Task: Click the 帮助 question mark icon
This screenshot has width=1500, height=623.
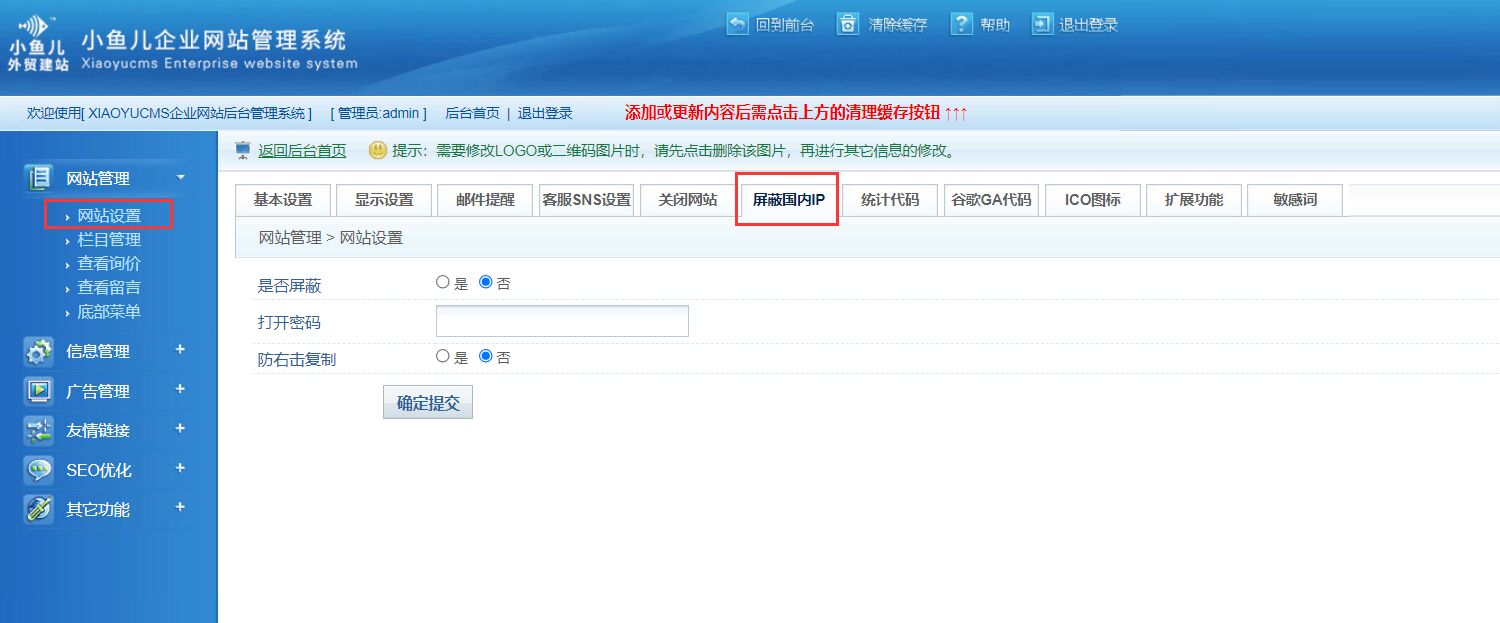Action: [961, 24]
